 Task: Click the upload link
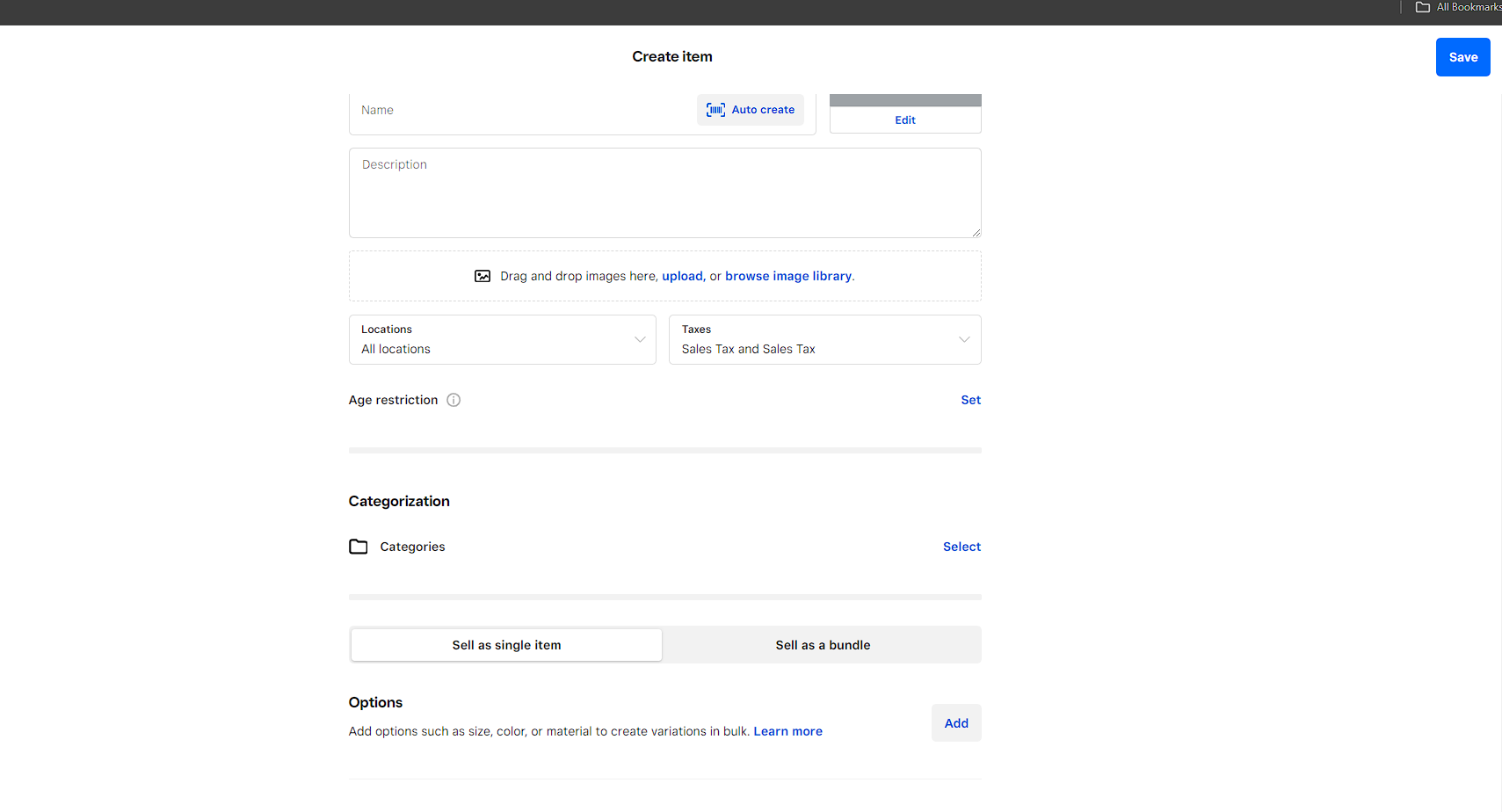tap(682, 276)
